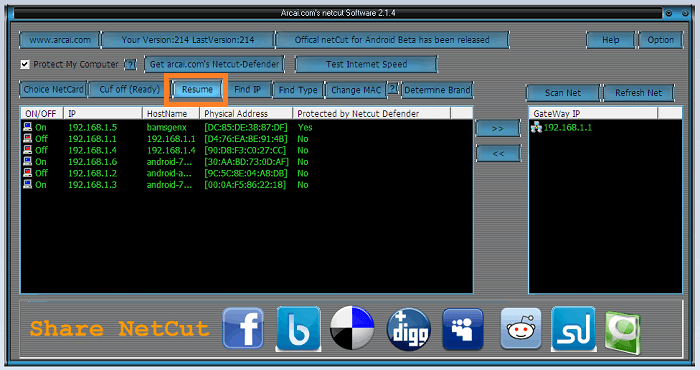Click Protected by Netcut Defender column header

[x=371, y=113]
